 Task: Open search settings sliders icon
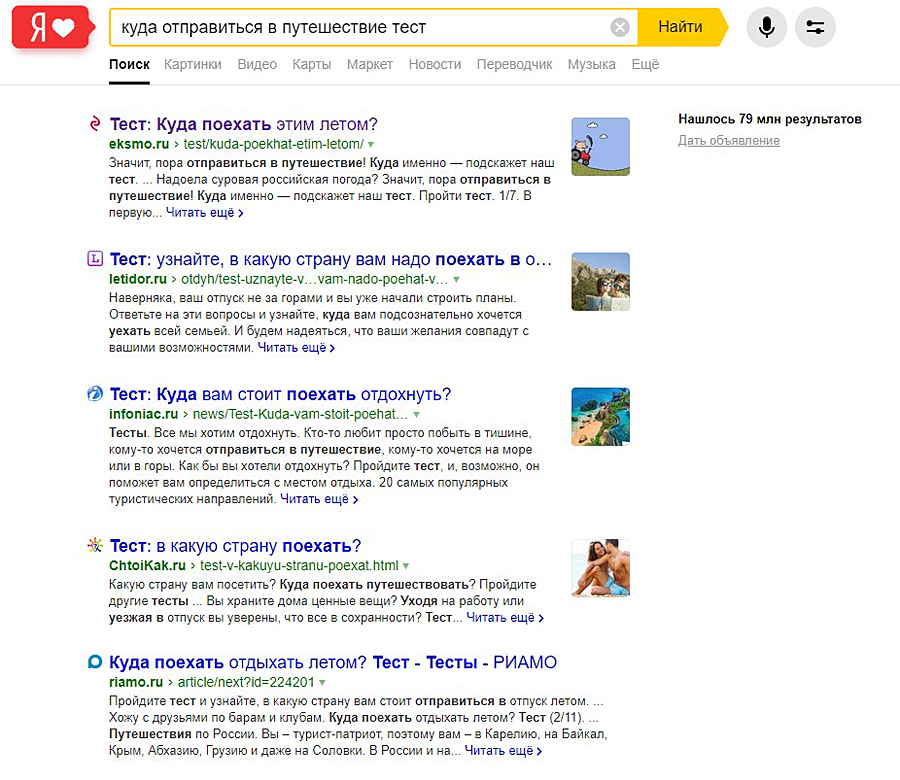pyautogui.click(x=815, y=27)
